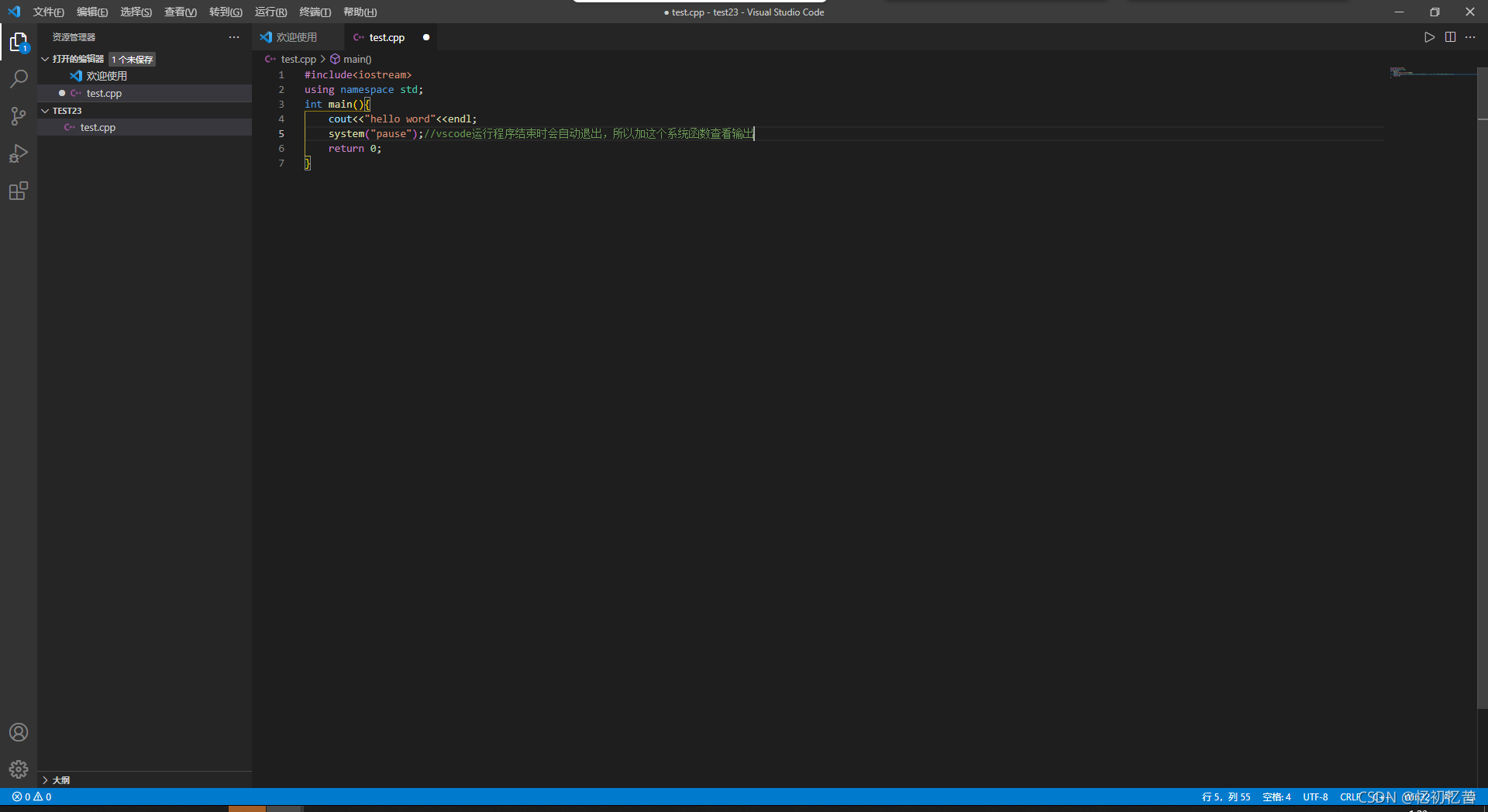Open the Accounts menu icon
Image resolution: width=1488 pixels, height=812 pixels.
19,732
